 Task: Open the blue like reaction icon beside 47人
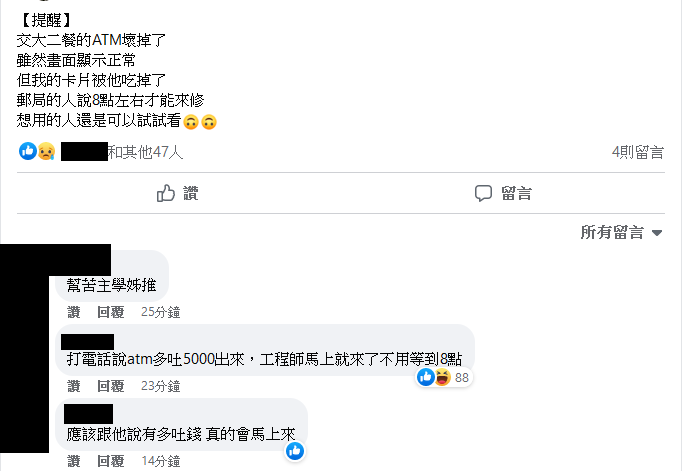(x=28, y=151)
